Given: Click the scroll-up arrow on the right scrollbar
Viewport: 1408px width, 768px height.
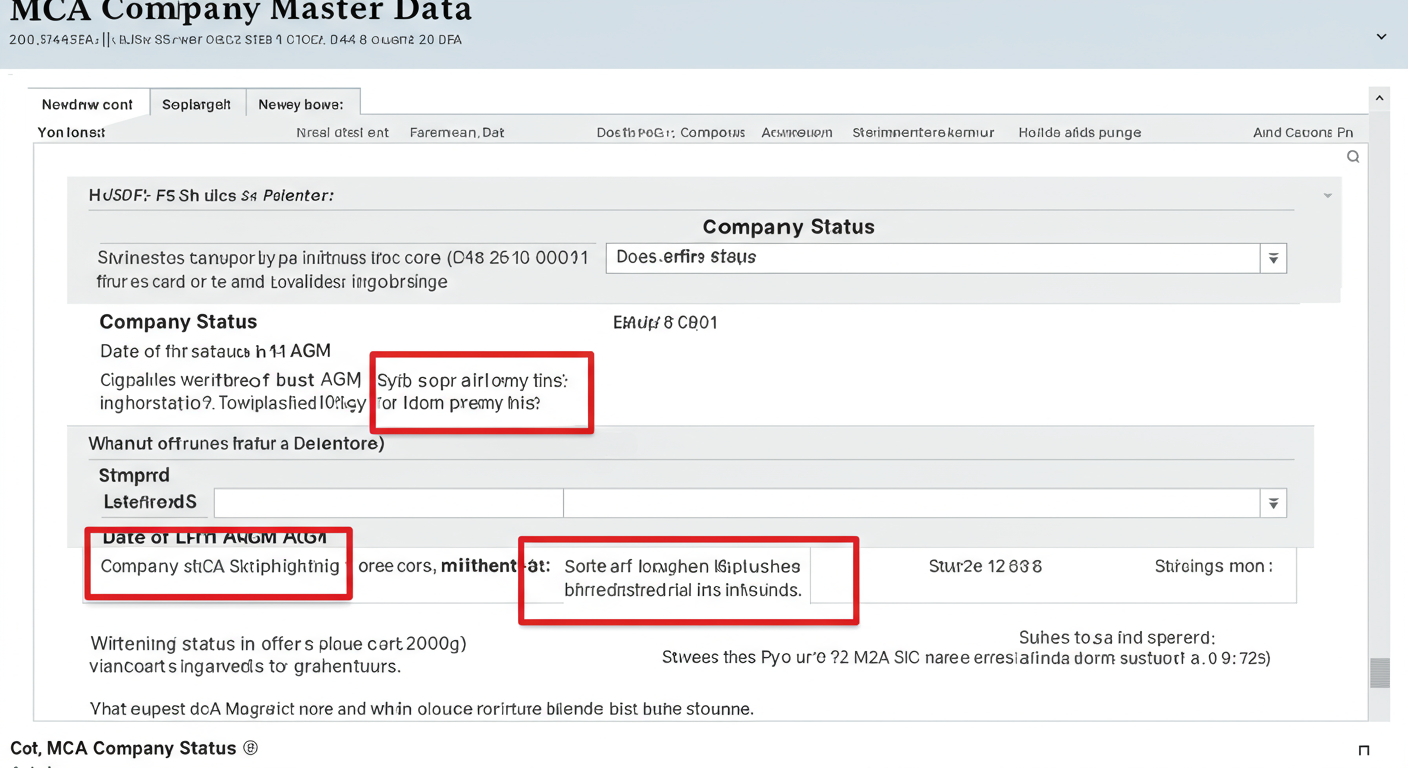Looking at the screenshot, I should [1380, 97].
